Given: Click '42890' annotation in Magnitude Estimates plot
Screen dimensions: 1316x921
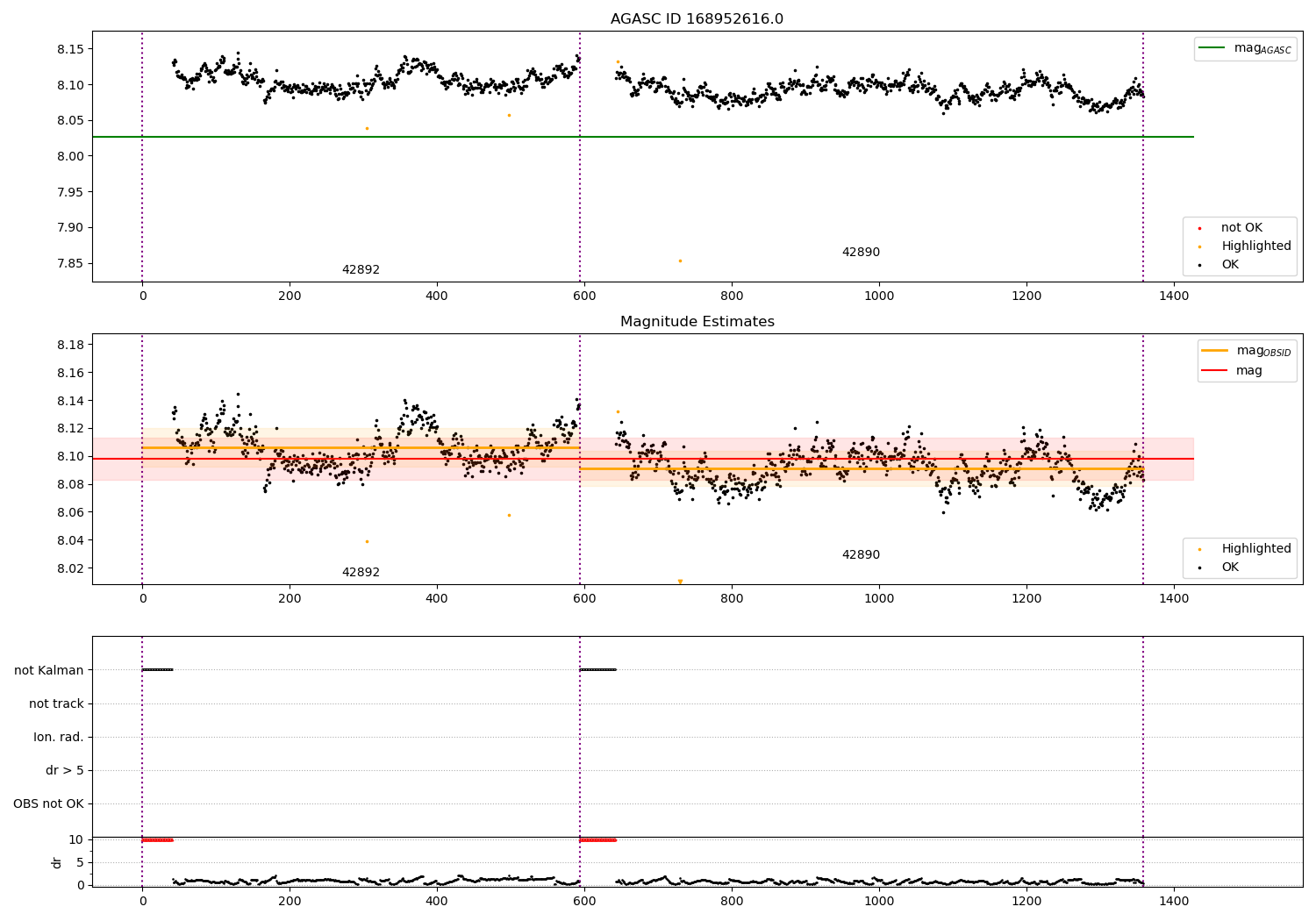Looking at the screenshot, I should pyautogui.click(x=861, y=555).
